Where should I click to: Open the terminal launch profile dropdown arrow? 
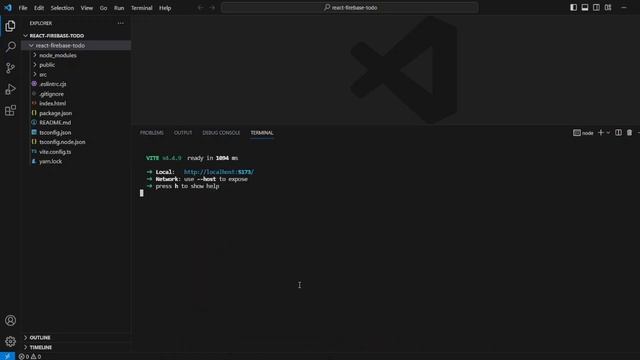coord(608,133)
